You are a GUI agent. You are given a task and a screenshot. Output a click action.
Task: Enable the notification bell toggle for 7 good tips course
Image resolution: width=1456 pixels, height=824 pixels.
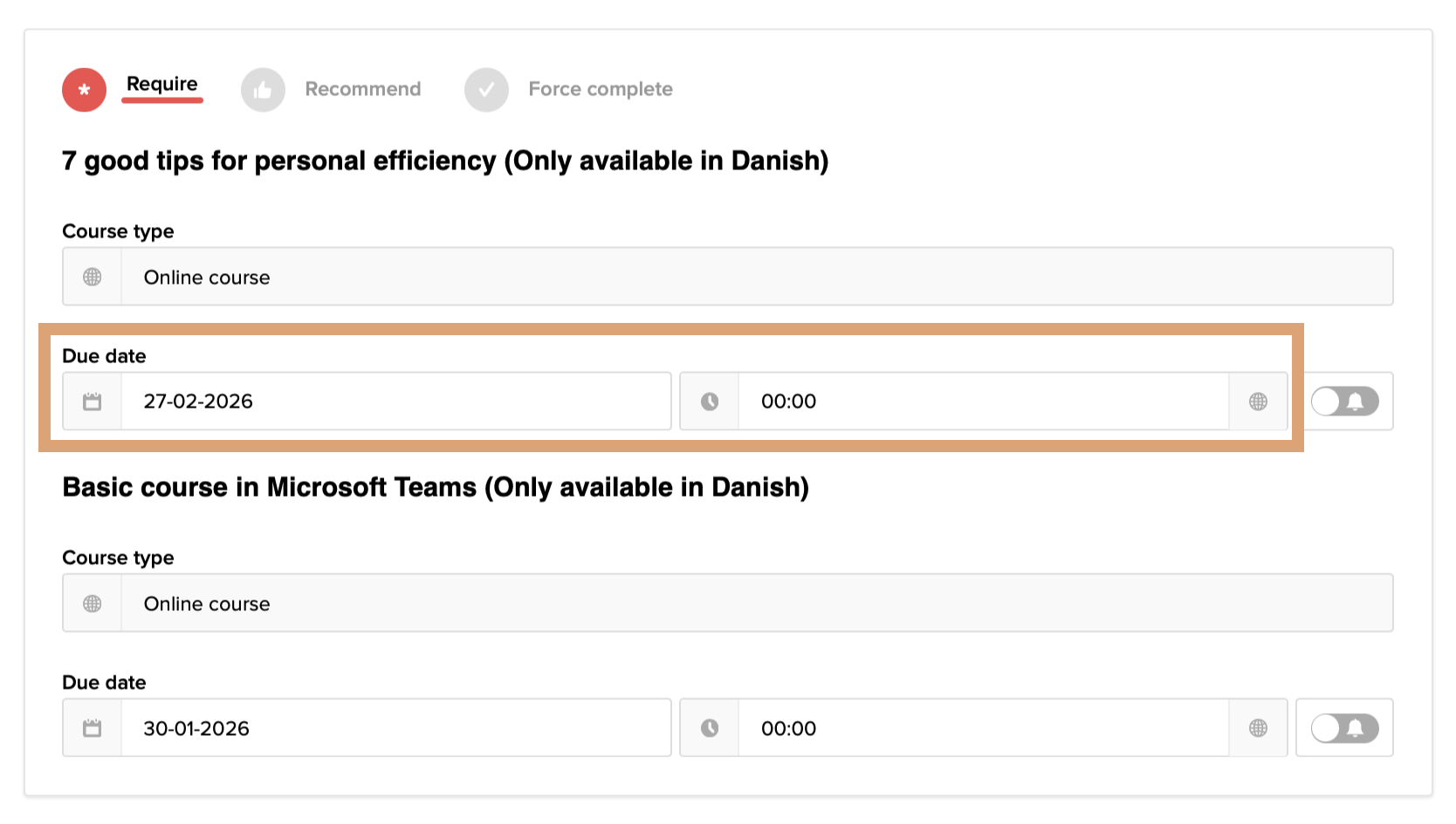pyautogui.click(x=1344, y=402)
